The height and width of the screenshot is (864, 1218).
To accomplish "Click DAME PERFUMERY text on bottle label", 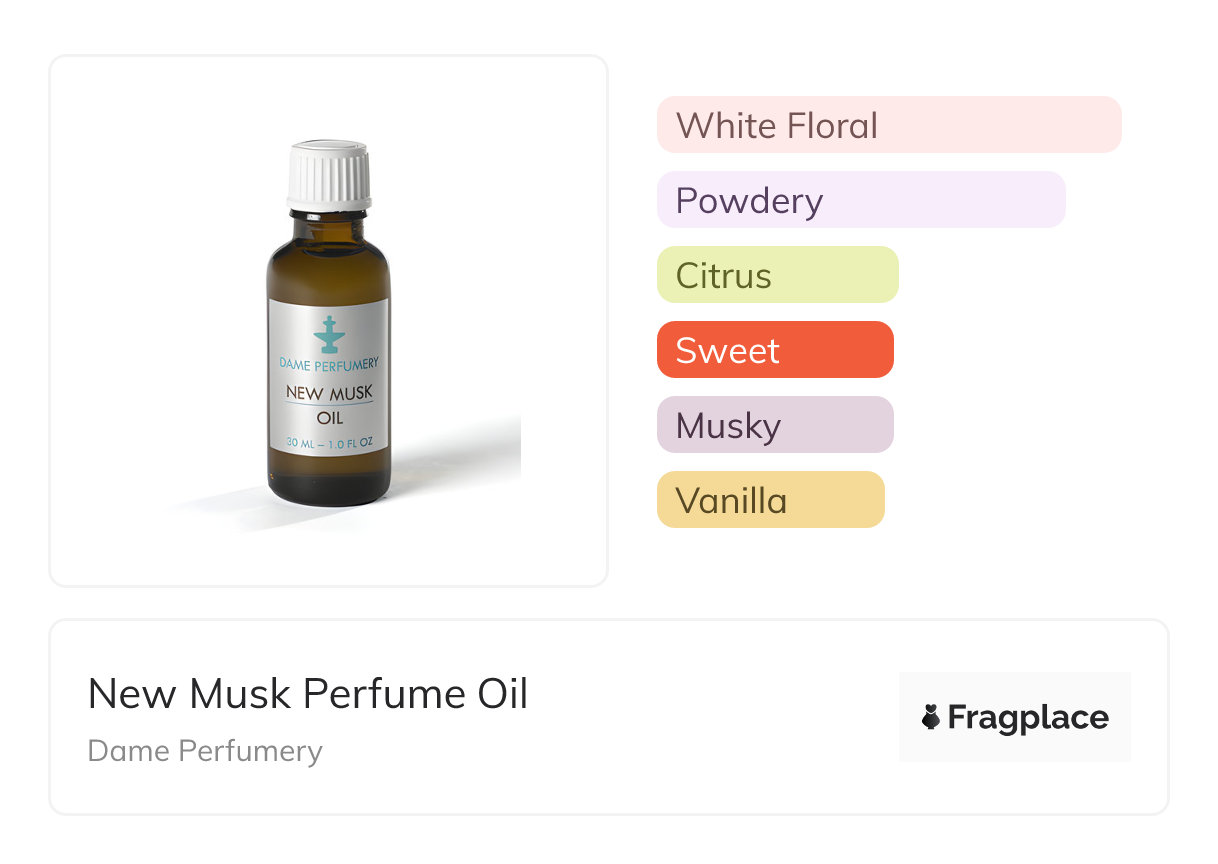I will [x=329, y=366].
